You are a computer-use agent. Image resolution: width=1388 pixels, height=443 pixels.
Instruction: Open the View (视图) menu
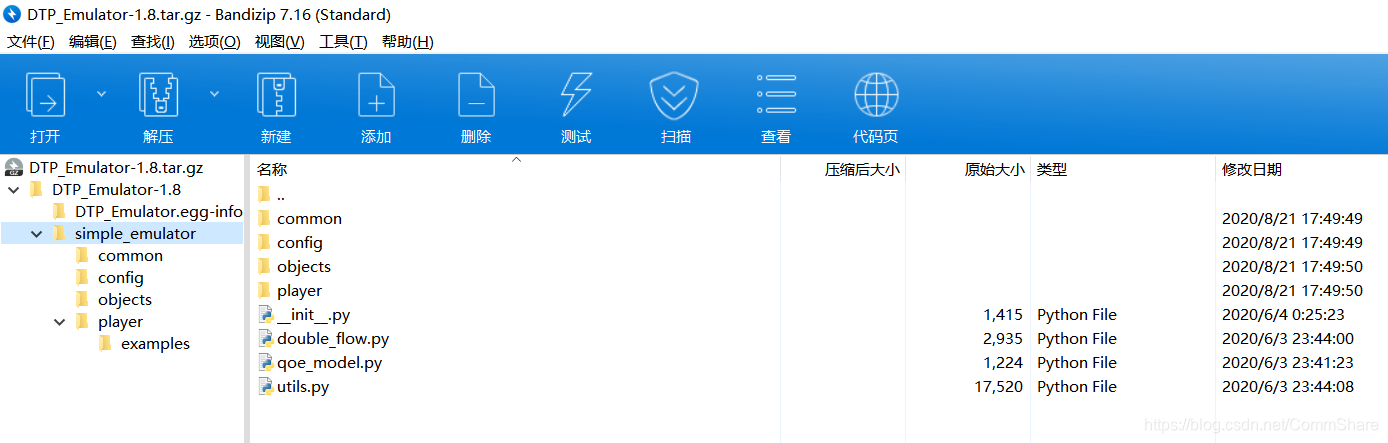(x=280, y=42)
